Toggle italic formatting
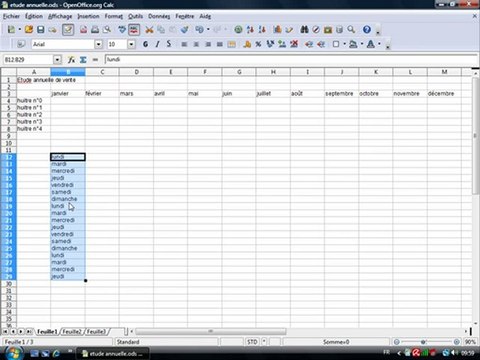This screenshot has height=360, width=480. [157, 44]
